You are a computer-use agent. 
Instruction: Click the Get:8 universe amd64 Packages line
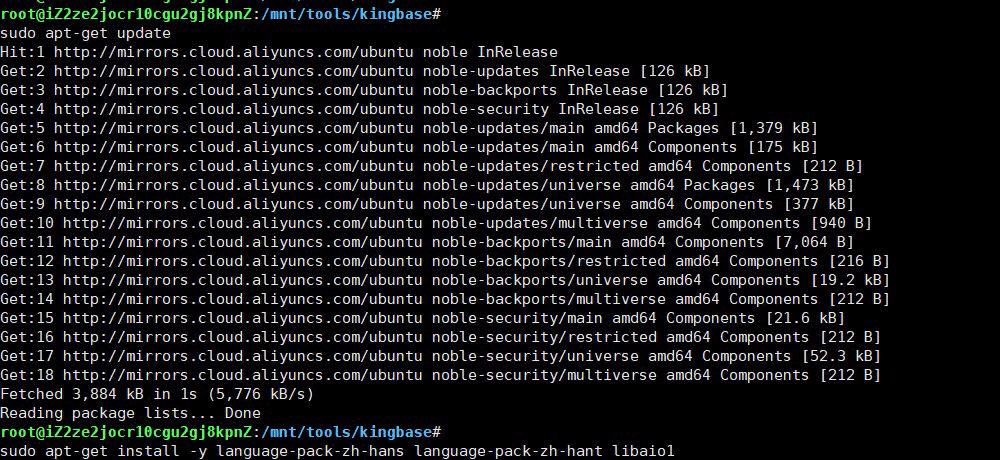point(427,185)
